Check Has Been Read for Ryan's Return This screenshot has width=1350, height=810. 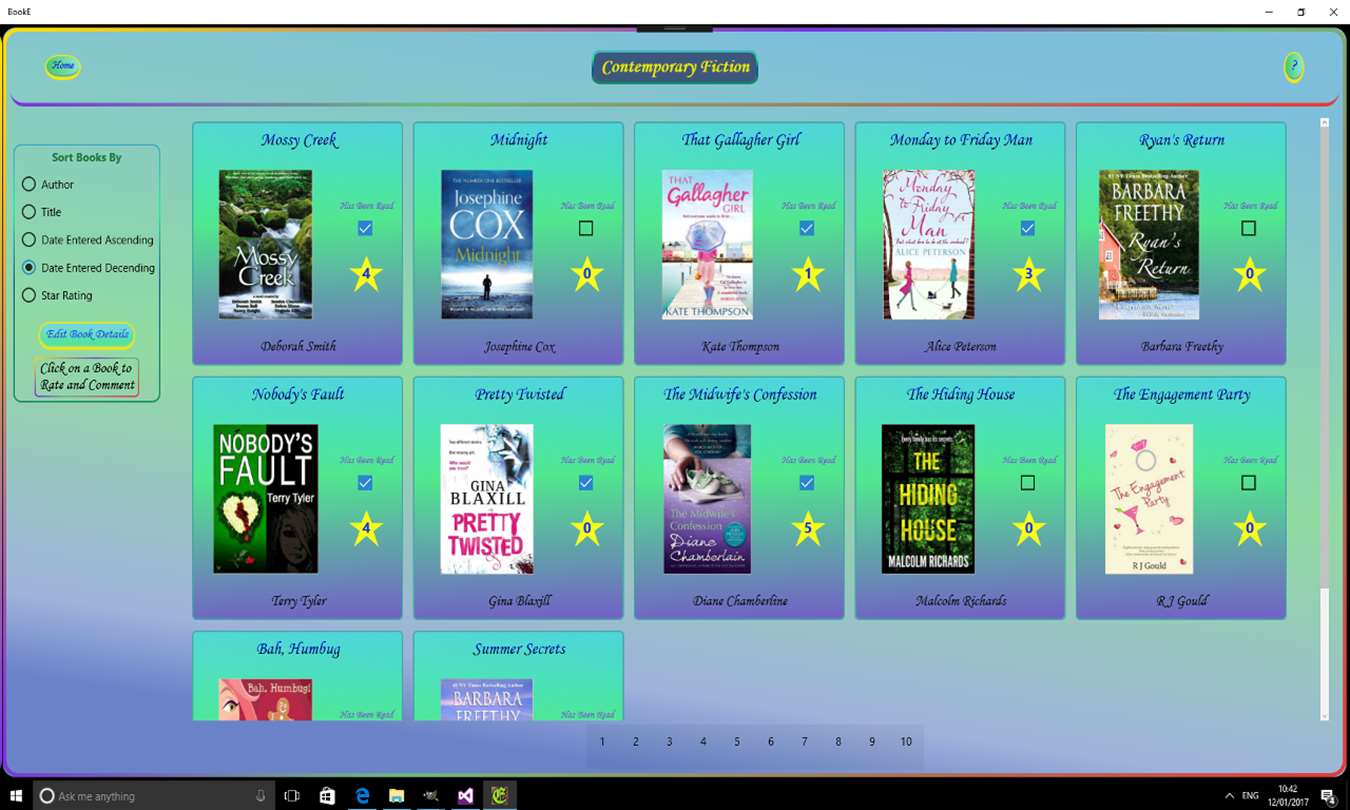[x=1249, y=228]
